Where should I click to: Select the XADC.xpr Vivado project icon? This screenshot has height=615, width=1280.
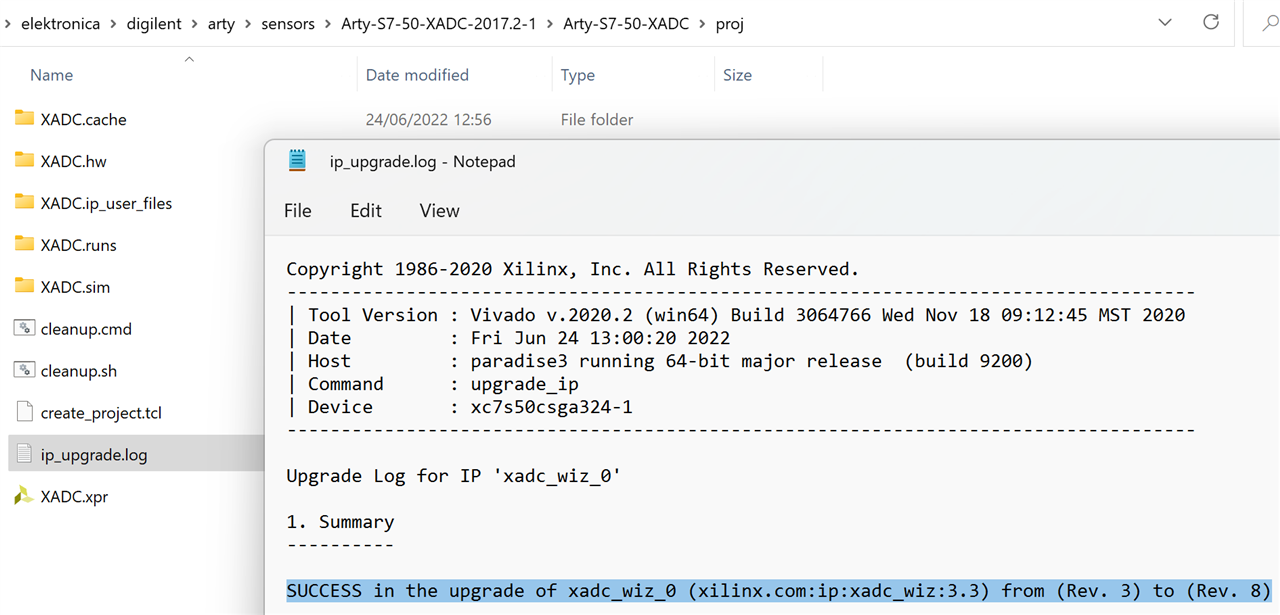tap(25, 496)
